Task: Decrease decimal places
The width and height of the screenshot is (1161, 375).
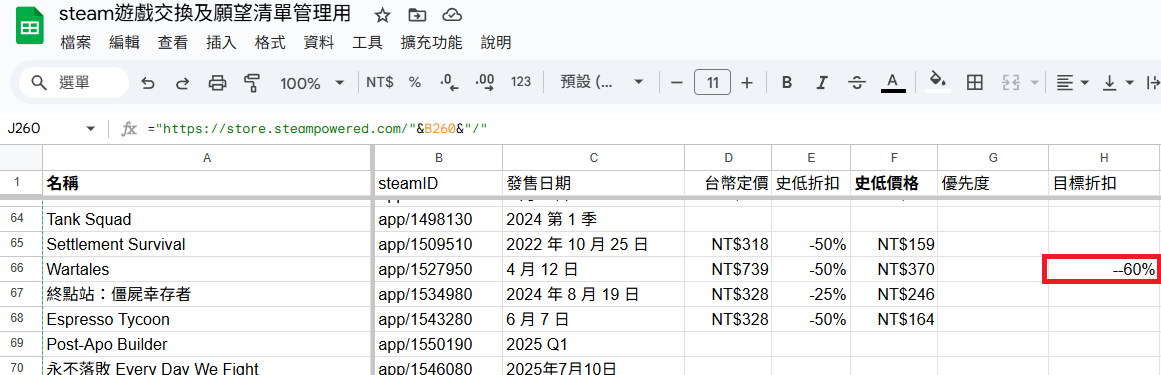Action: click(x=449, y=82)
